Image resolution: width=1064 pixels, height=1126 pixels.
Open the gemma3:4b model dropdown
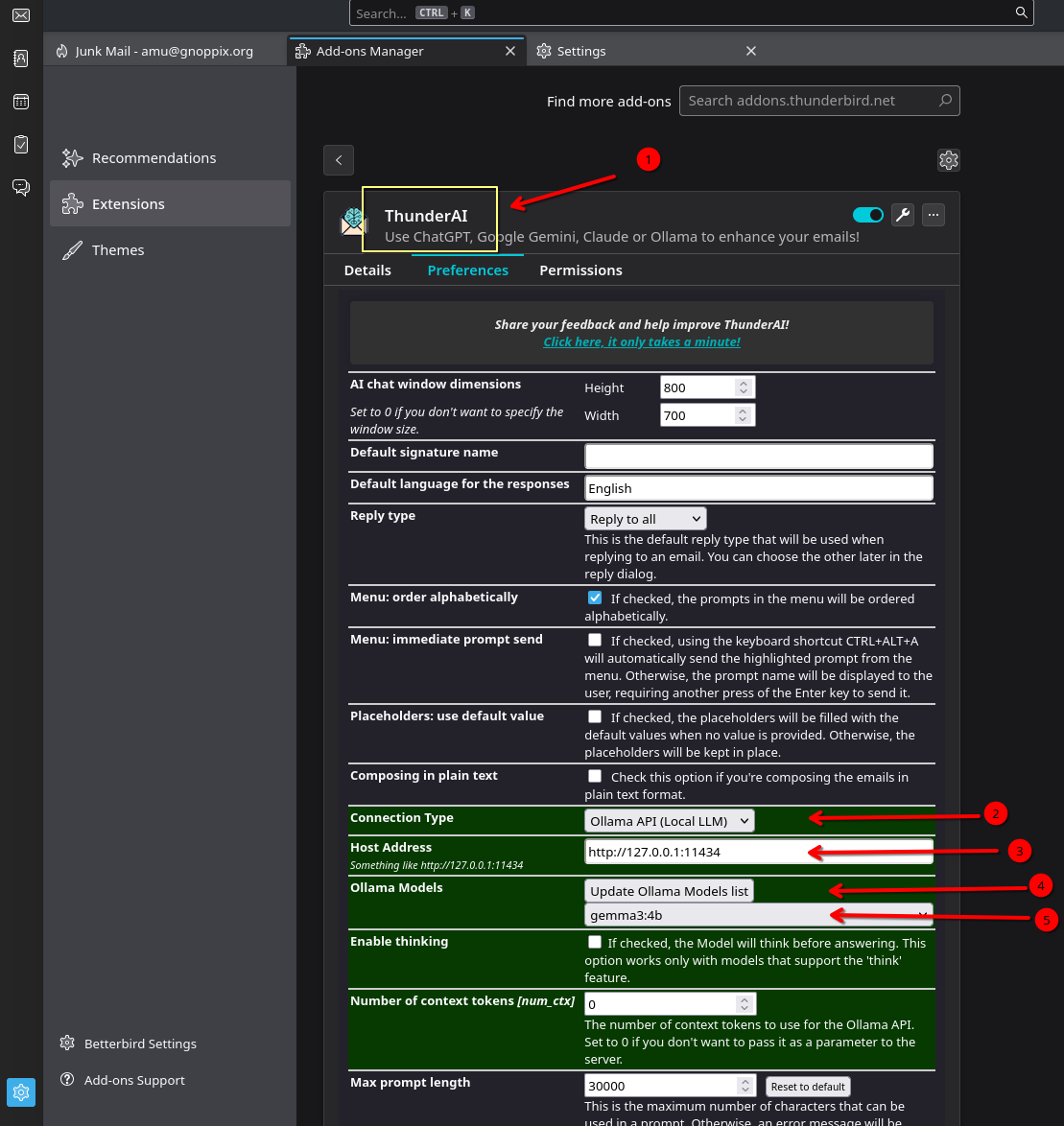pyautogui.click(x=758, y=915)
